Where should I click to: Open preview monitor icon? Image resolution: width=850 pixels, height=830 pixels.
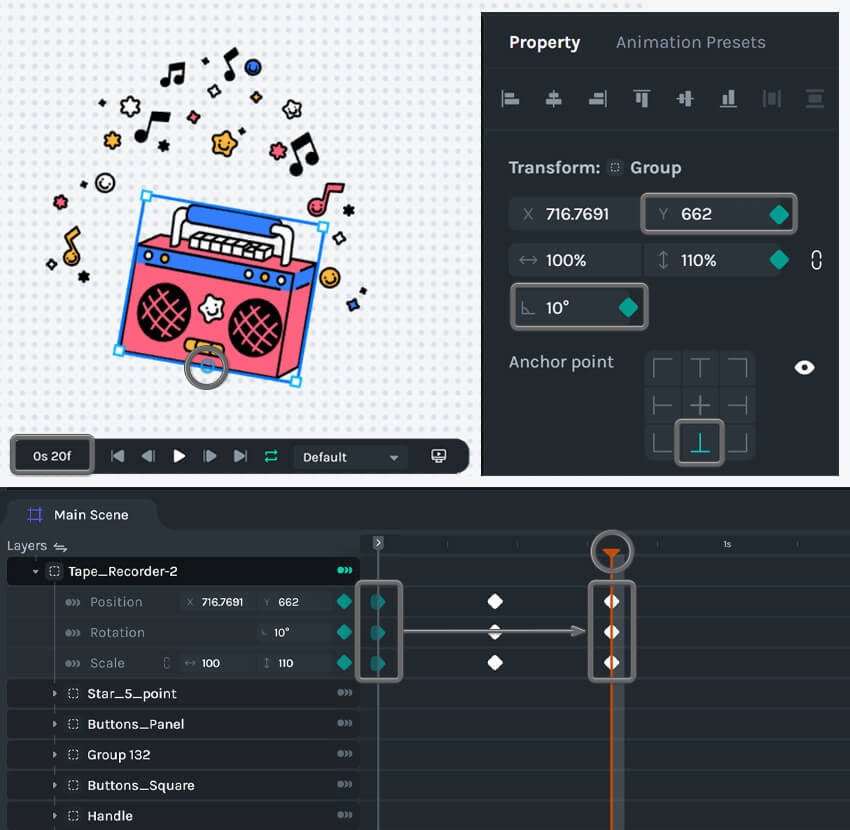pyautogui.click(x=439, y=456)
